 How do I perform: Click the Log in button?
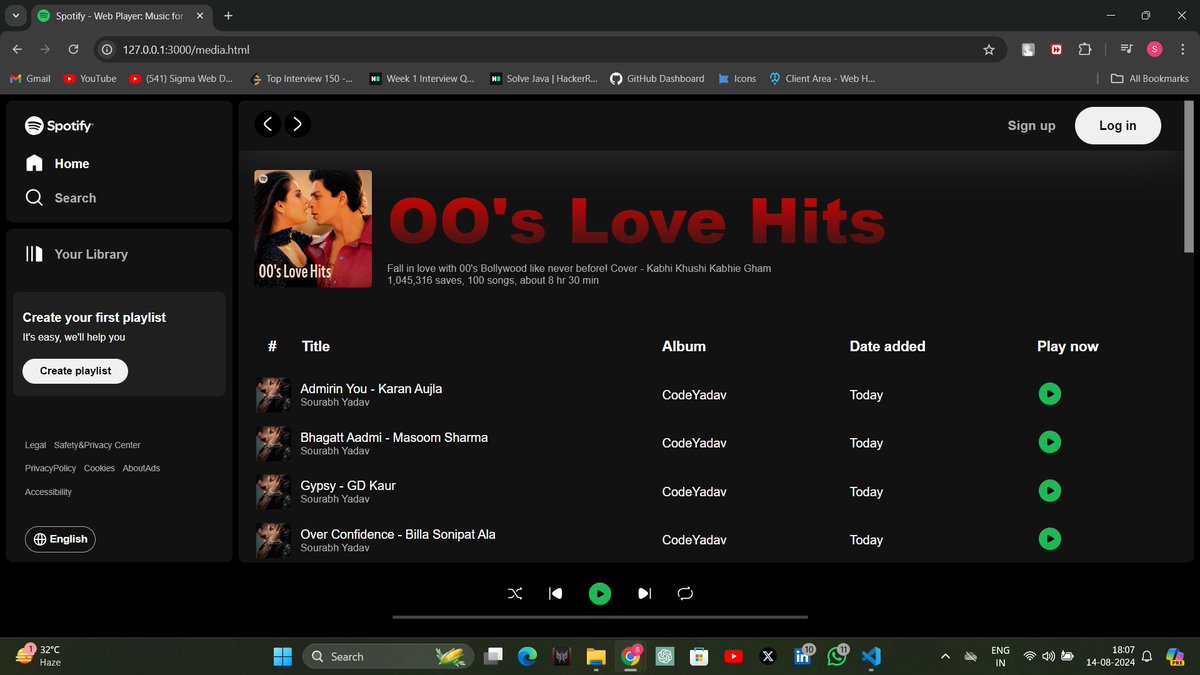coord(1118,126)
